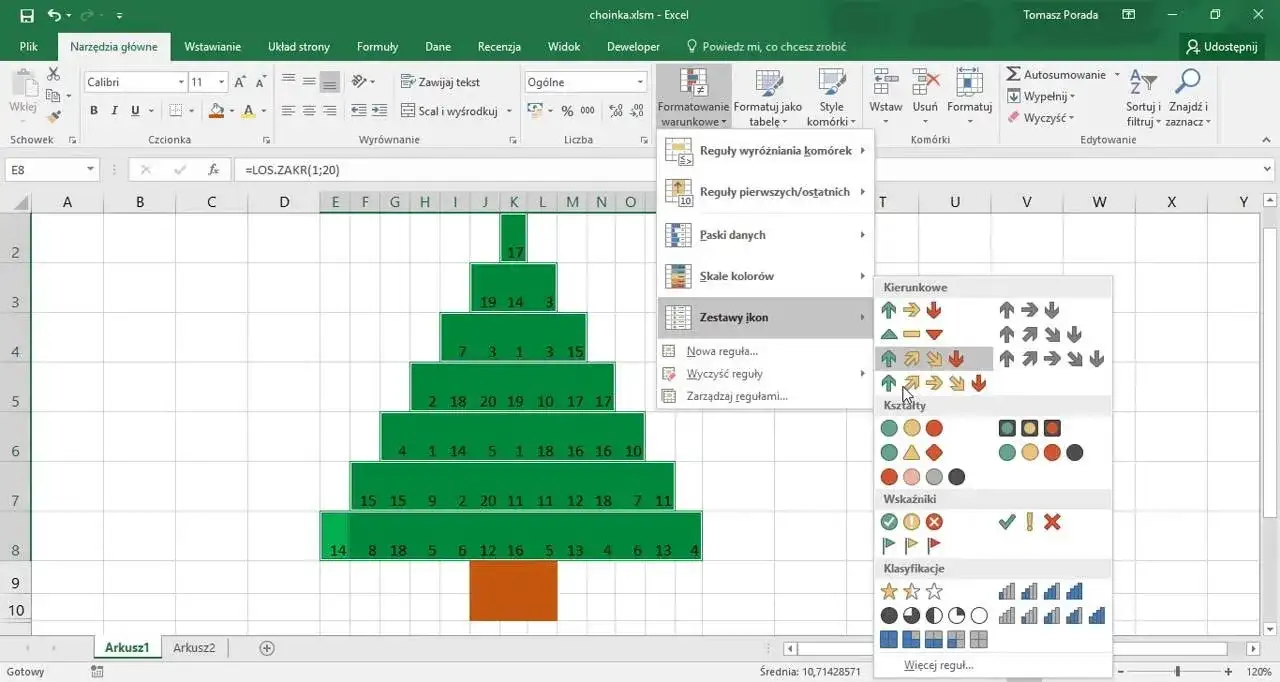Toggle Wrap Text (Zawijaj tekst)
1280x682 pixels.
tap(440, 82)
